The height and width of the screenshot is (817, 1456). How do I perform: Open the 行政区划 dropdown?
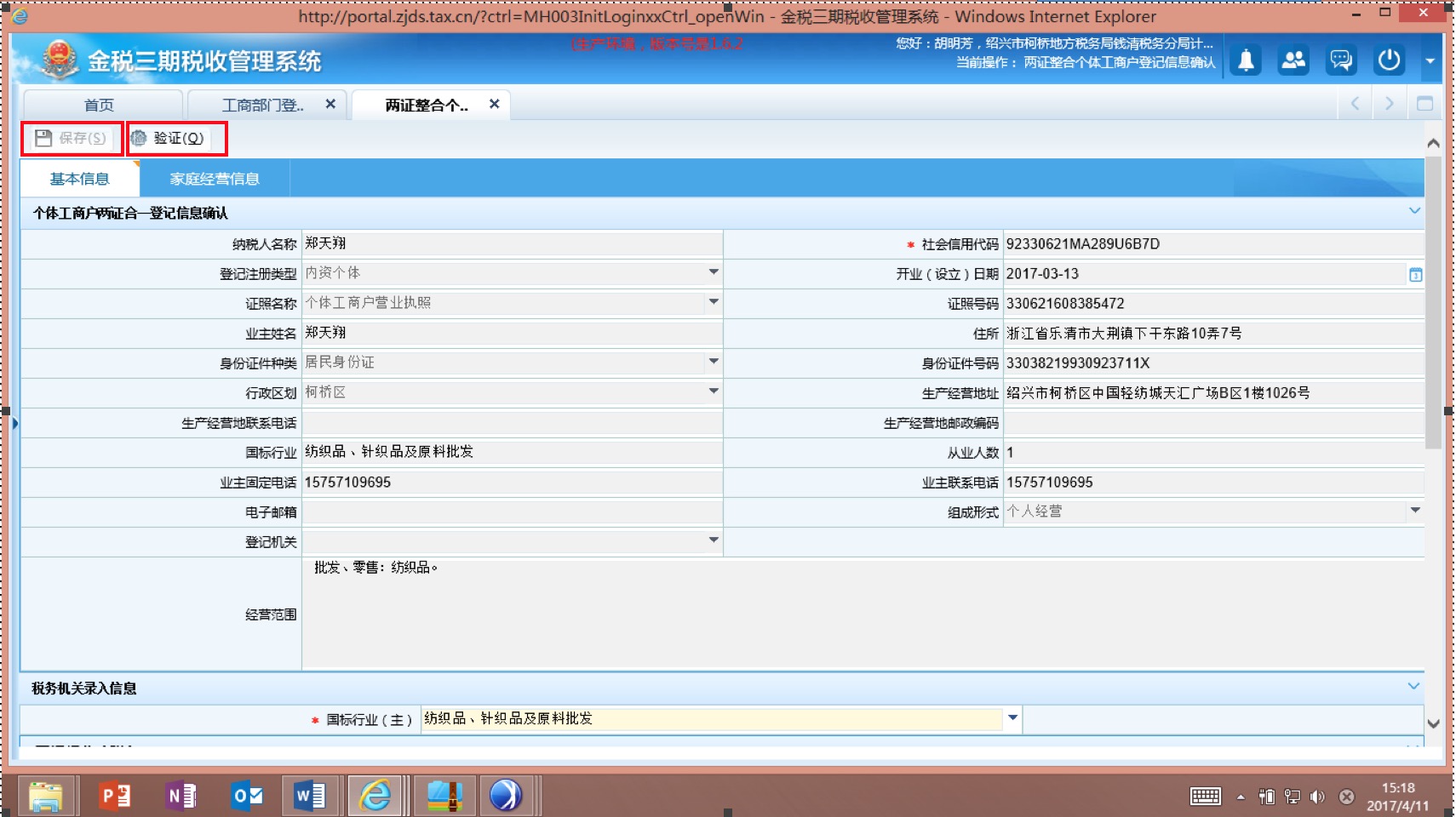[x=714, y=391]
